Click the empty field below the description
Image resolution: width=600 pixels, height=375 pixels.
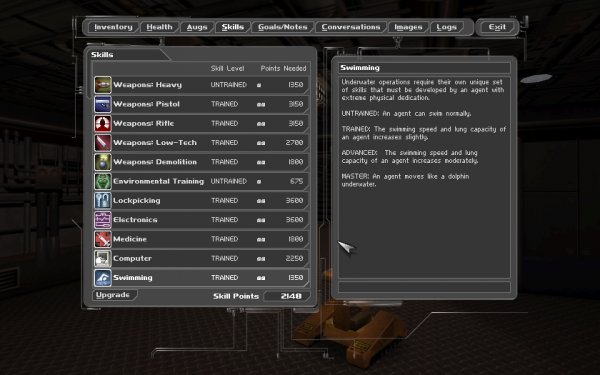(x=424, y=287)
